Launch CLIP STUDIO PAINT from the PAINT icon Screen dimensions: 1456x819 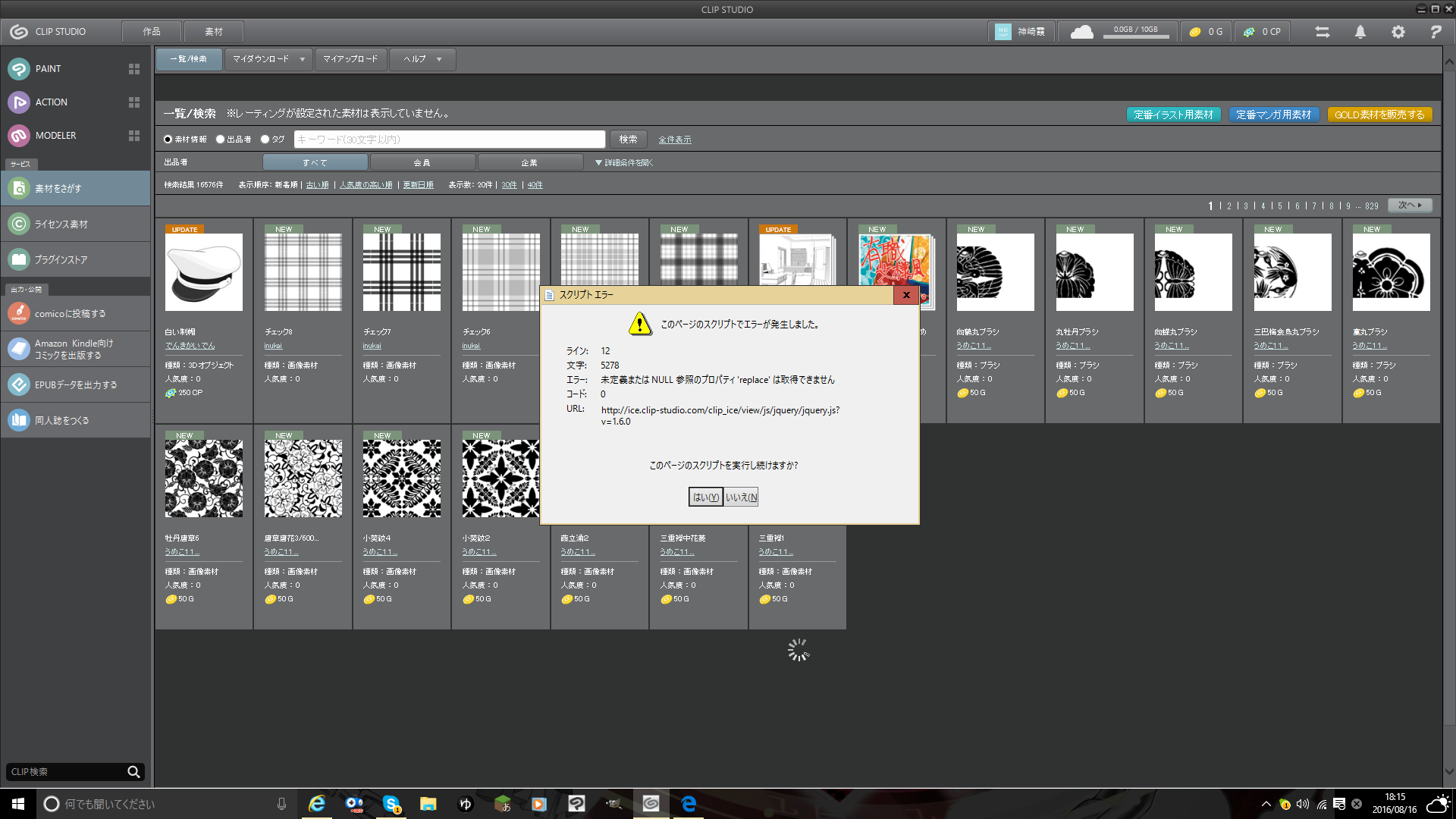(19, 69)
